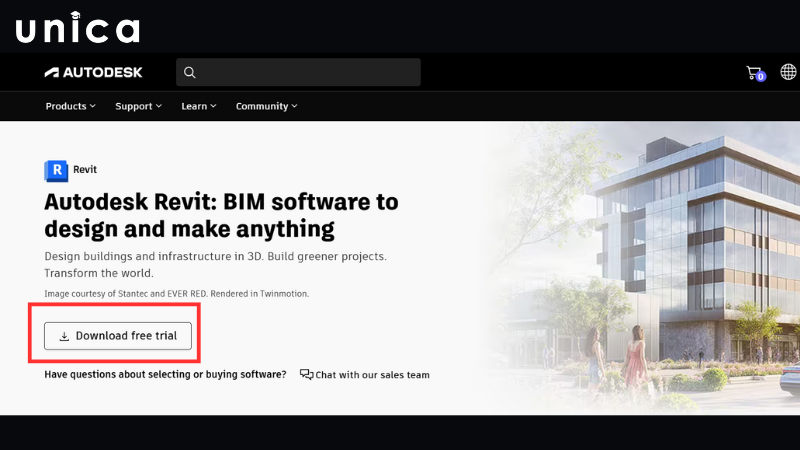Click the Revit product icon
Screen dimensions: 800x450
(56, 170)
